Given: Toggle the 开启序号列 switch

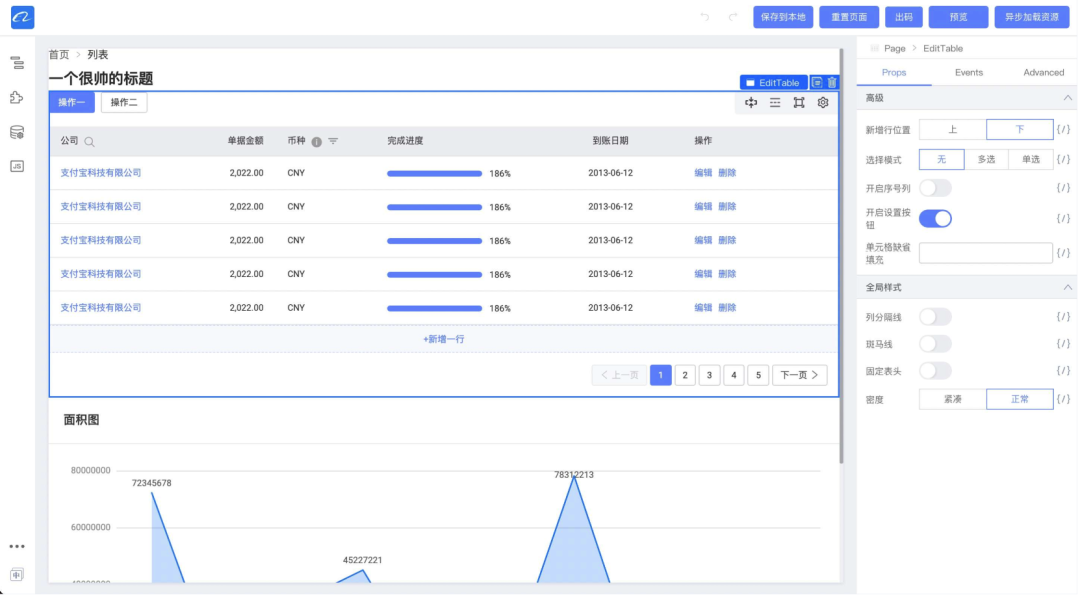Looking at the screenshot, I should [935, 188].
